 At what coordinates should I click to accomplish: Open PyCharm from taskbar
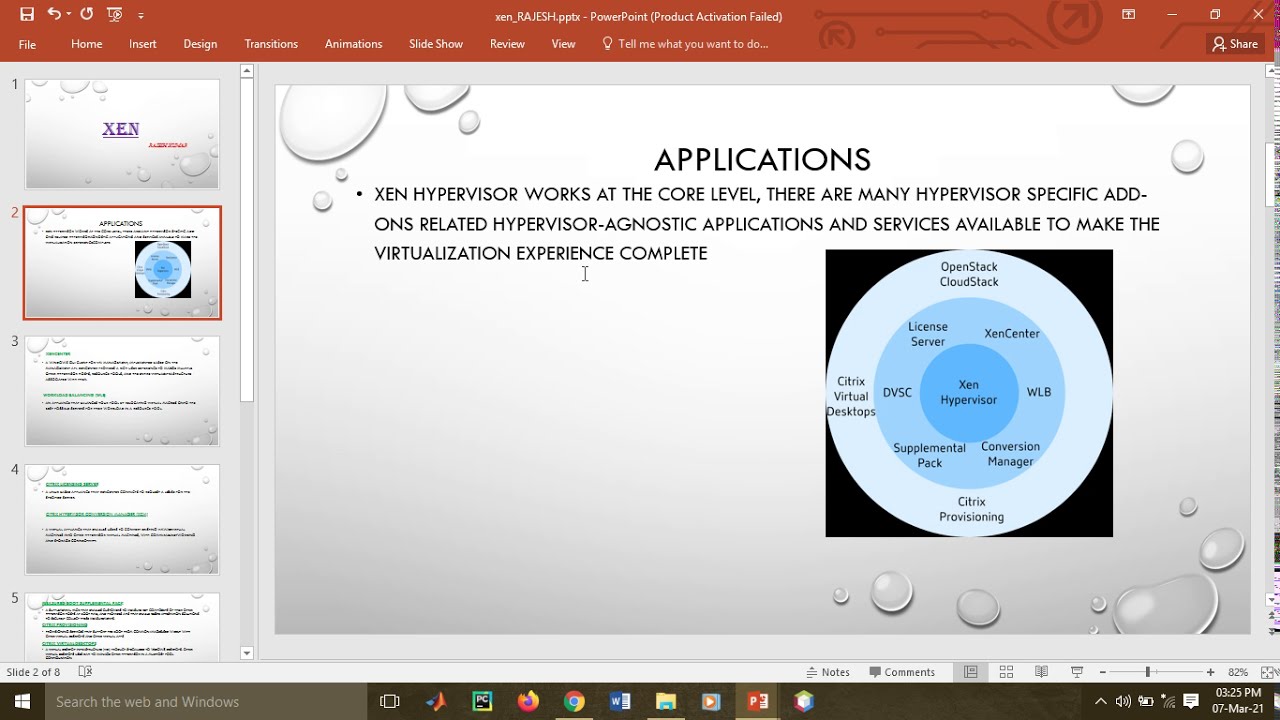[x=482, y=702]
